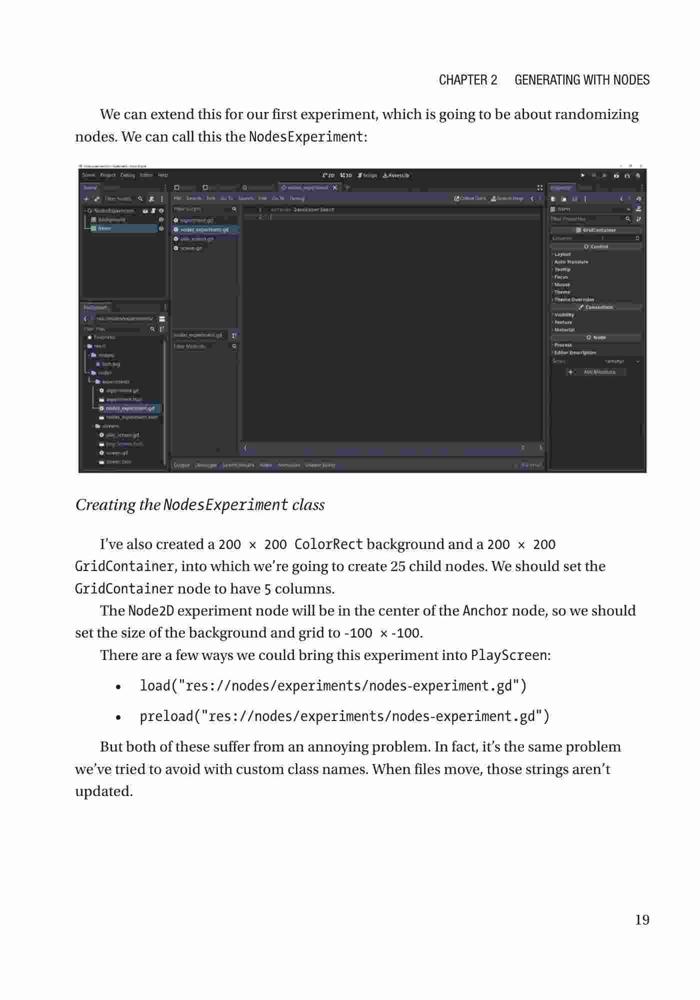
Task: Click the new resource icon in Inspector toolbar
Action: pos(553,199)
